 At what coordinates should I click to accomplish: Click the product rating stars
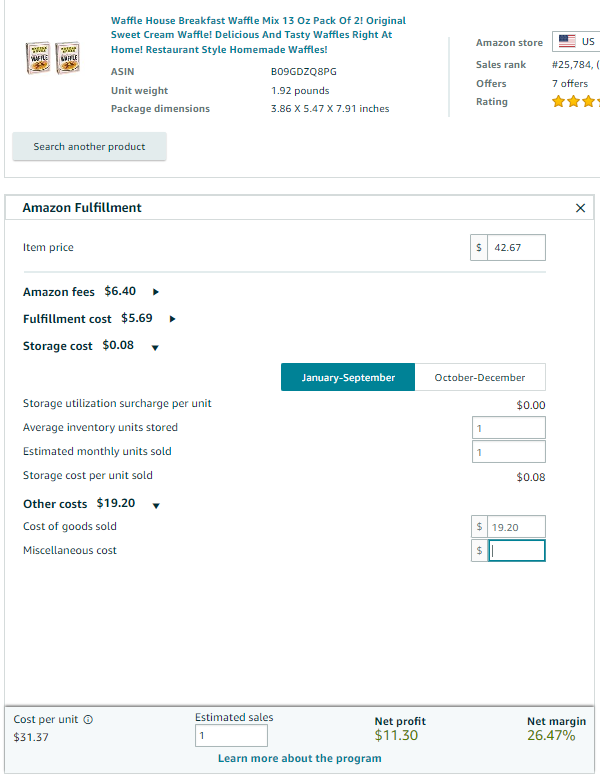(576, 102)
